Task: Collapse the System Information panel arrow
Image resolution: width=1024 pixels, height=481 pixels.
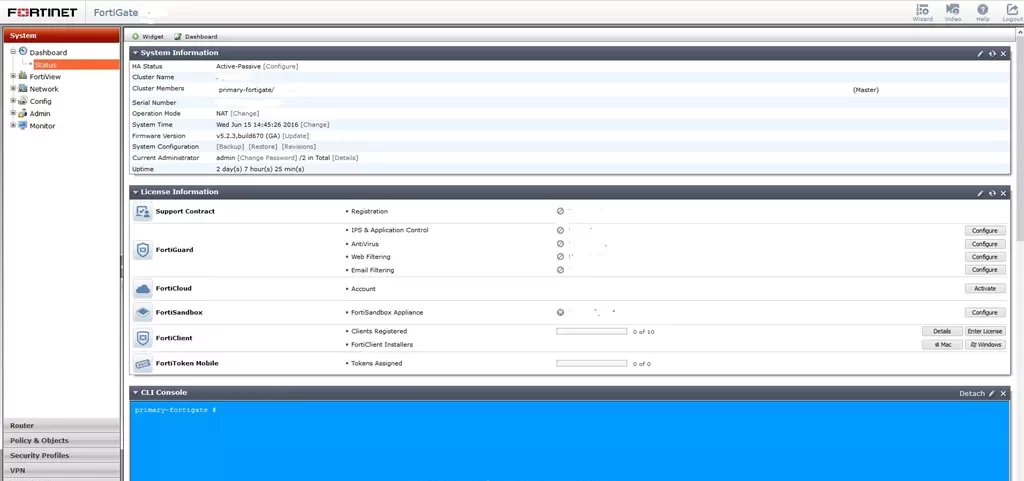Action: point(135,53)
